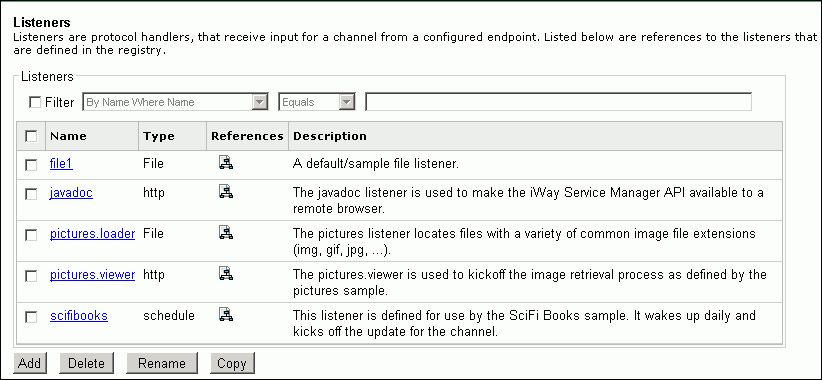This screenshot has height=380, width=822.
Task: Click the Copy button
Action: pos(232,363)
